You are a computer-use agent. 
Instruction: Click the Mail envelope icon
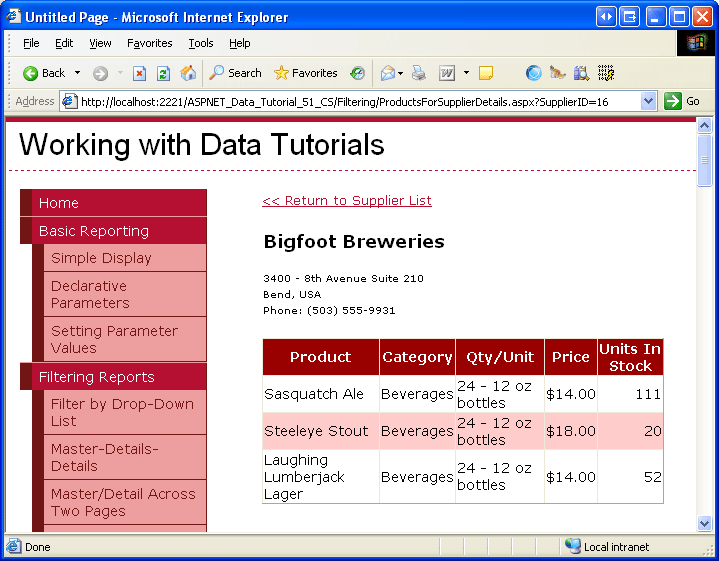point(387,73)
